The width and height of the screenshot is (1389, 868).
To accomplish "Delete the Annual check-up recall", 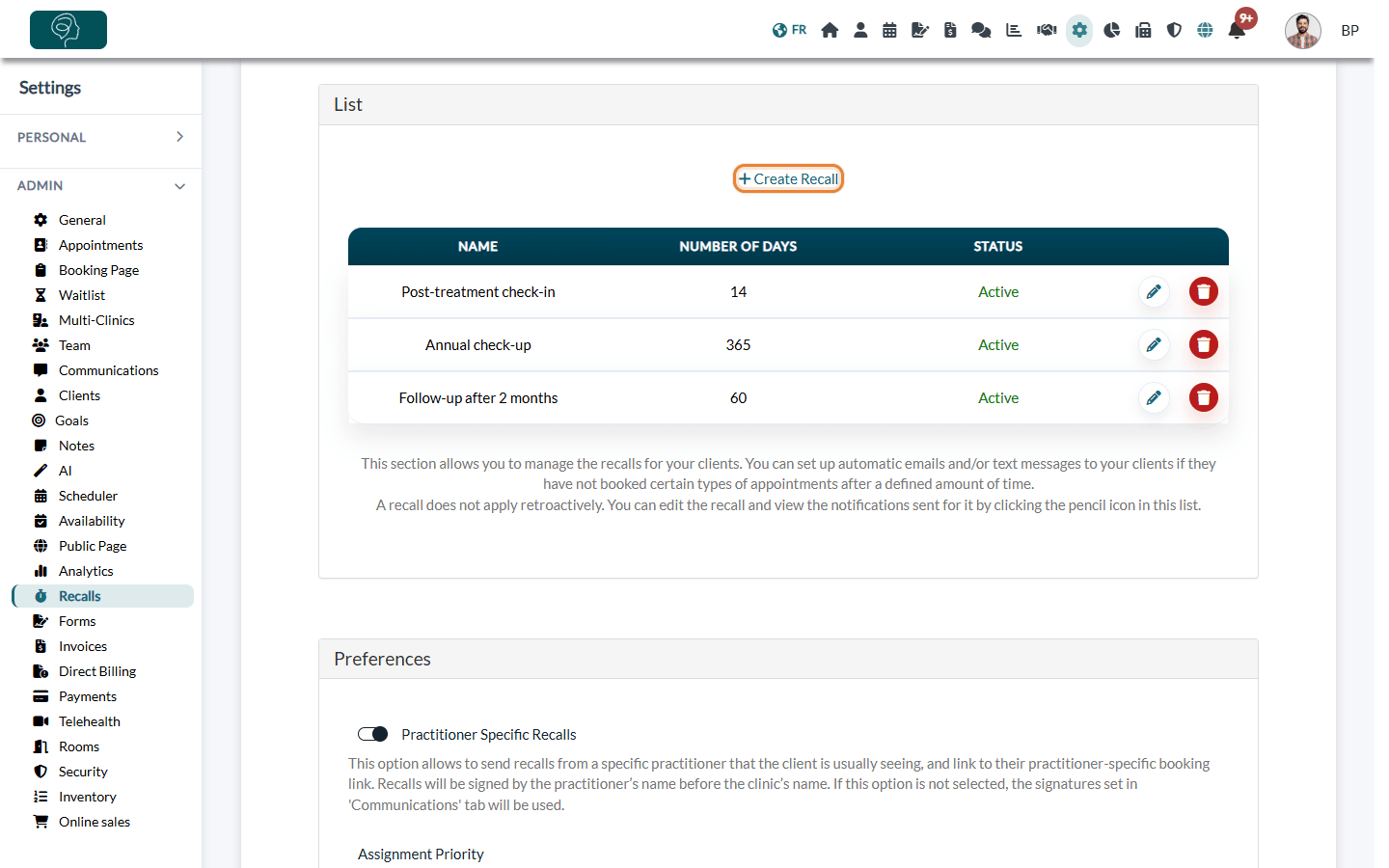I will (1204, 344).
